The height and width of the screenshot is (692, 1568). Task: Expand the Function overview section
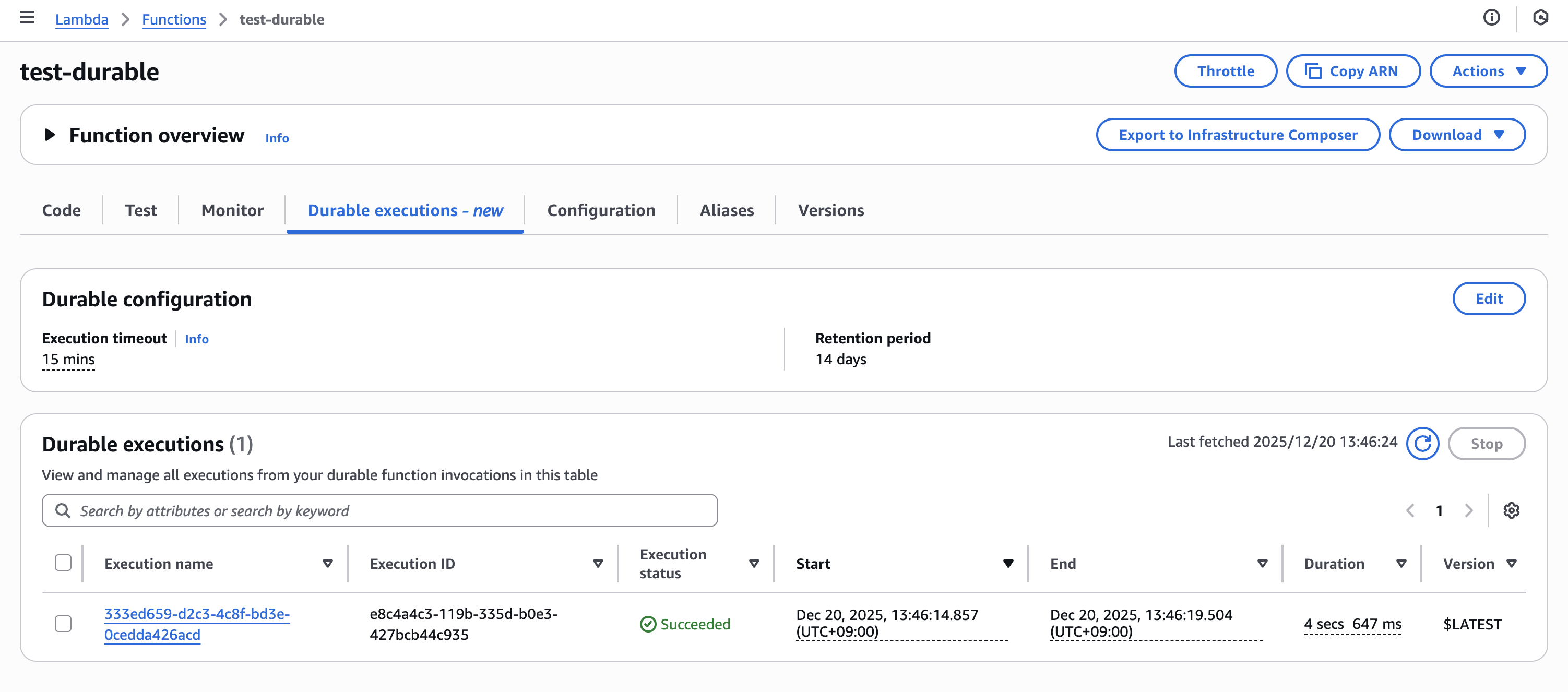point(50,135)
